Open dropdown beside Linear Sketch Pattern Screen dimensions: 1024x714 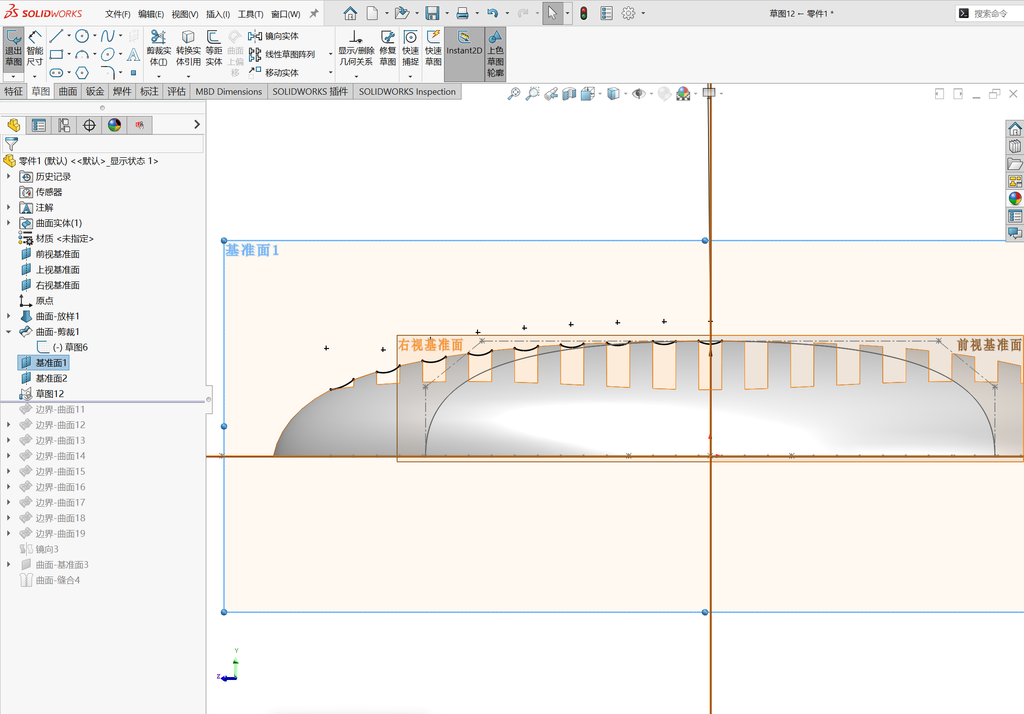tap(330, 54)
